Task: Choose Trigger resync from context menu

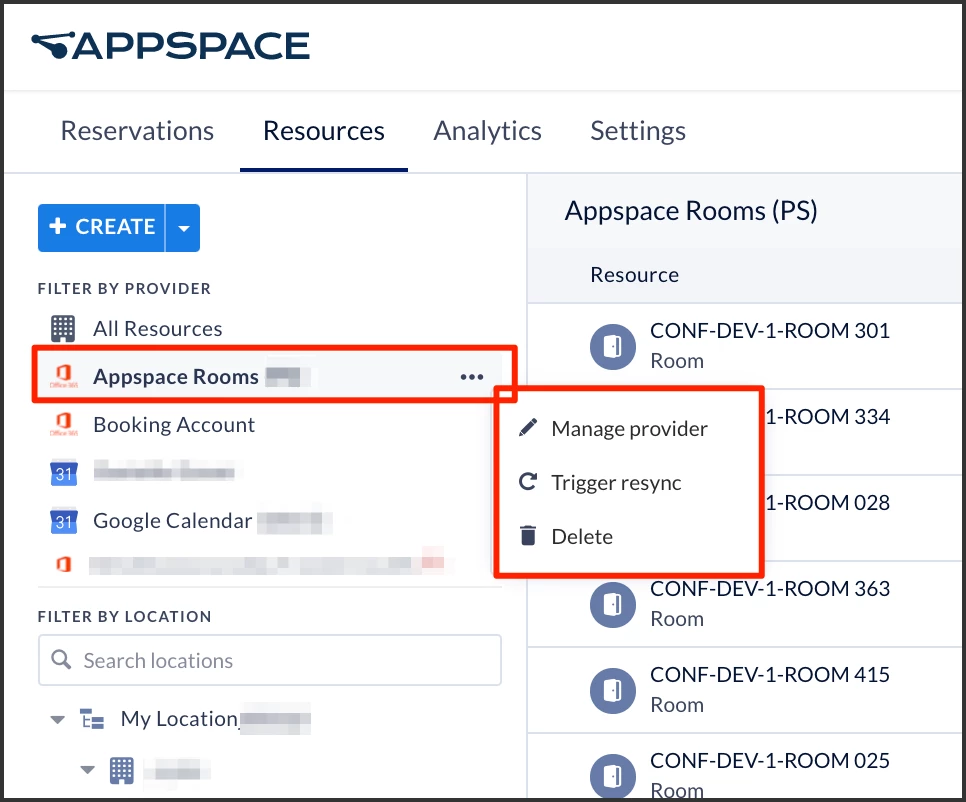Action: pos(616,483)
